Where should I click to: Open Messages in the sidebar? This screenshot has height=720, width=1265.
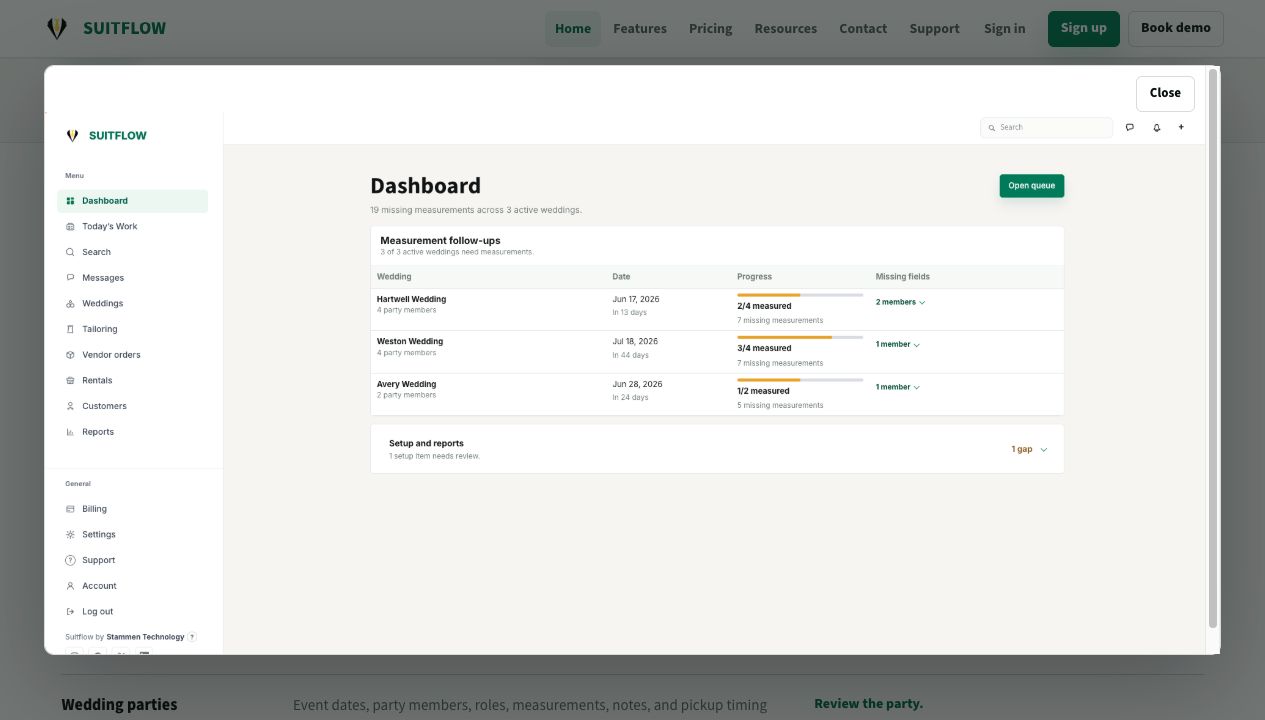[x=132, y=278]
